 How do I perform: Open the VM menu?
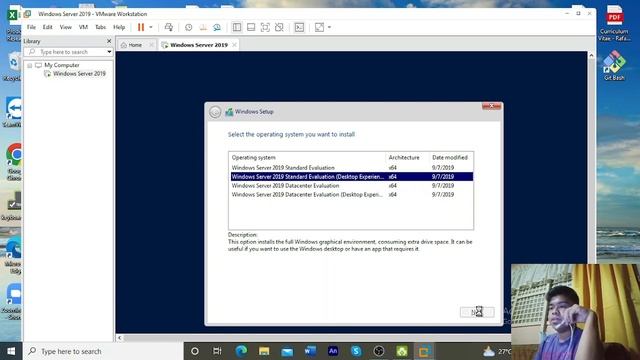[83, 27]
